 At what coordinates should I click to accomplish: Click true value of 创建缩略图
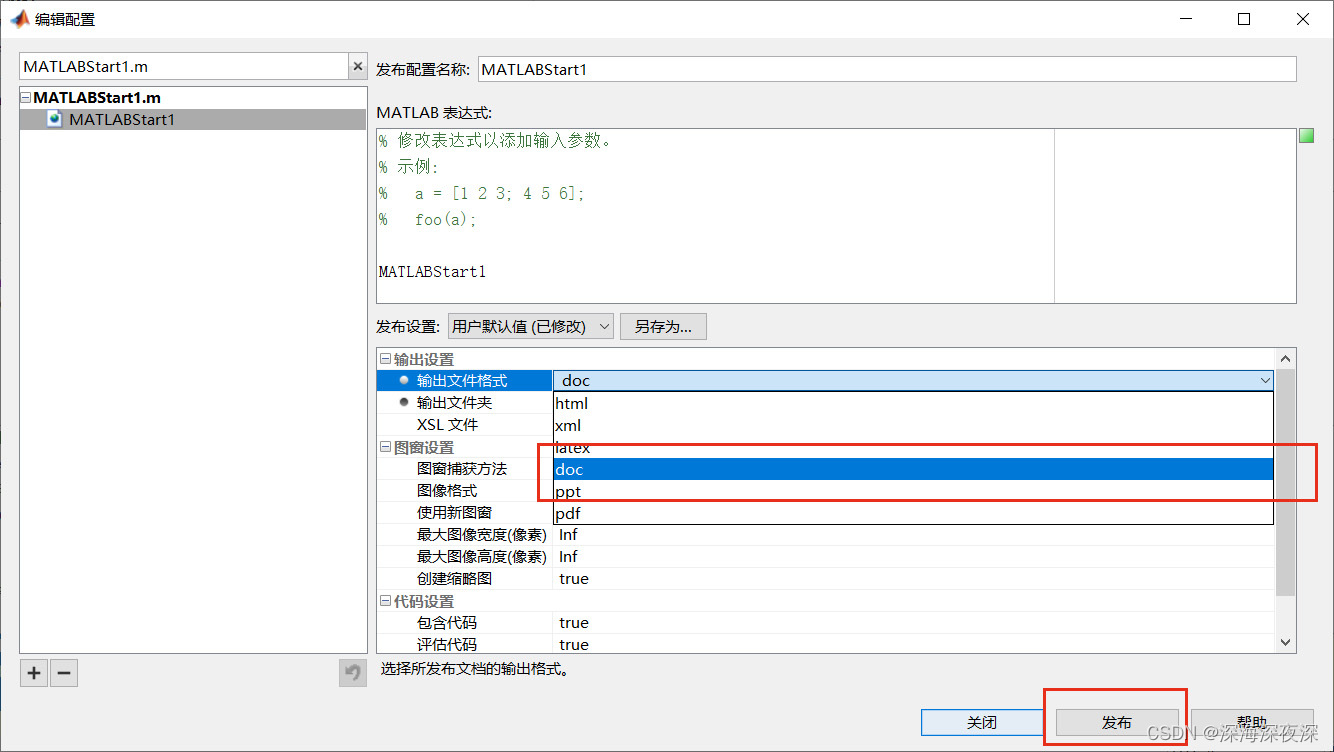pyautogui.click(x=574, y=578)
